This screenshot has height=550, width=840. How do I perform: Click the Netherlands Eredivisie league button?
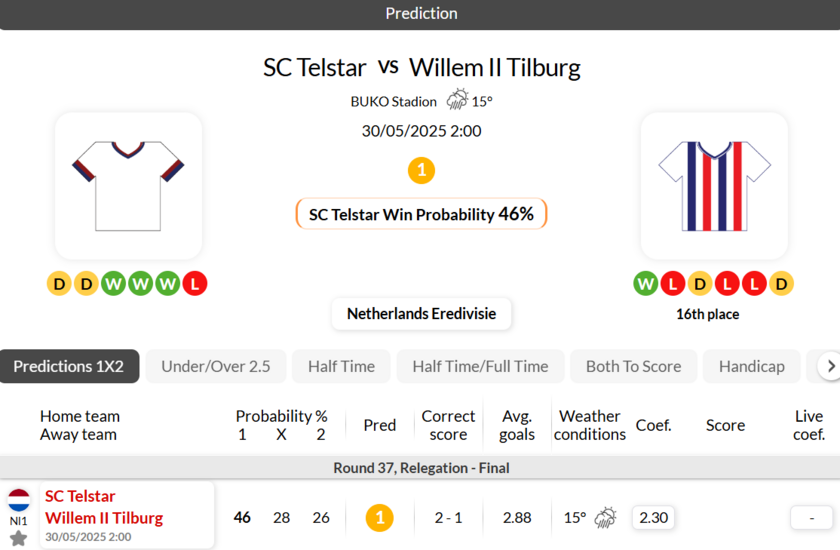coord(421,314)
